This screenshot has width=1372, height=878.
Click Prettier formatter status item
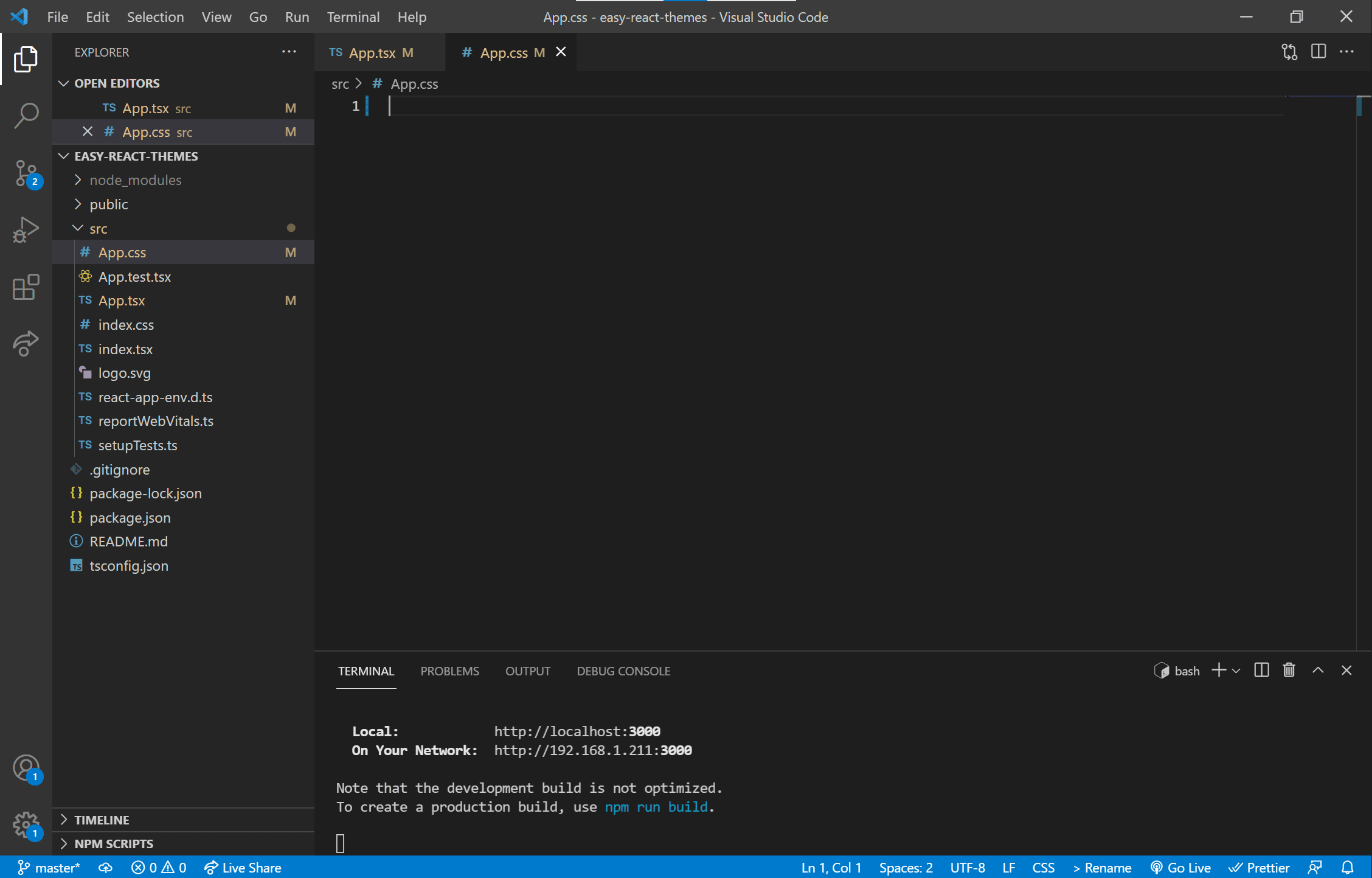[1259, 868]
